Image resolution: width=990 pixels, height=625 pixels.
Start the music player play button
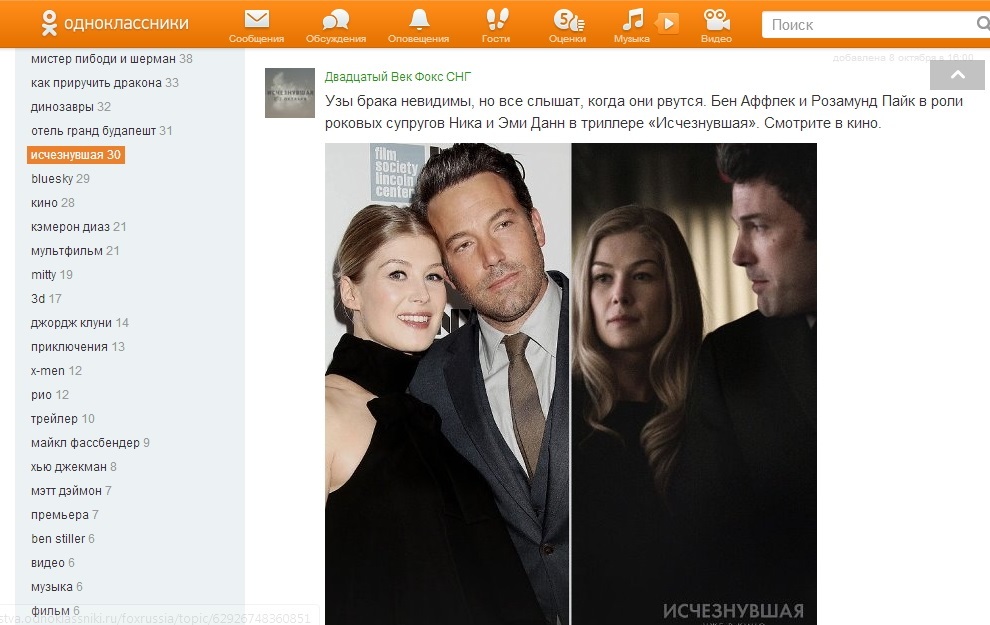pos(668,24)
